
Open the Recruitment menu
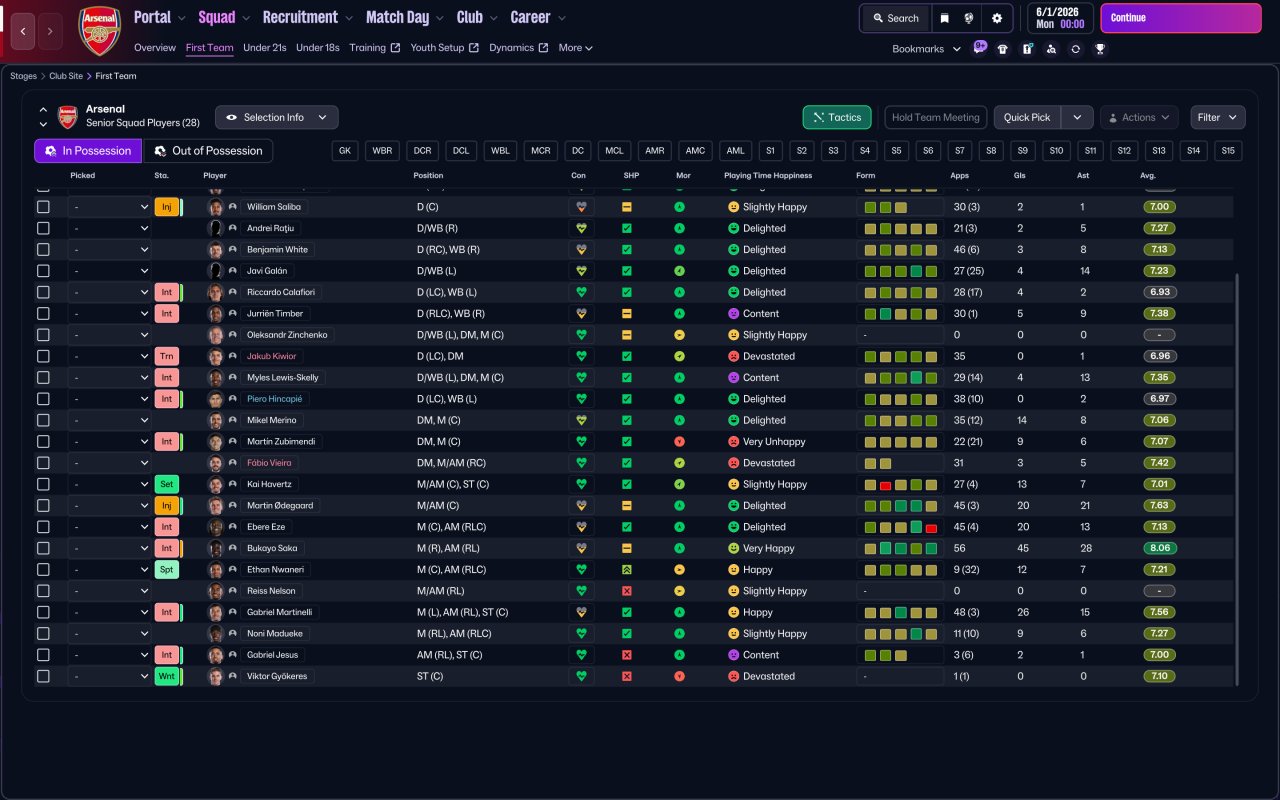pos(307,17)
